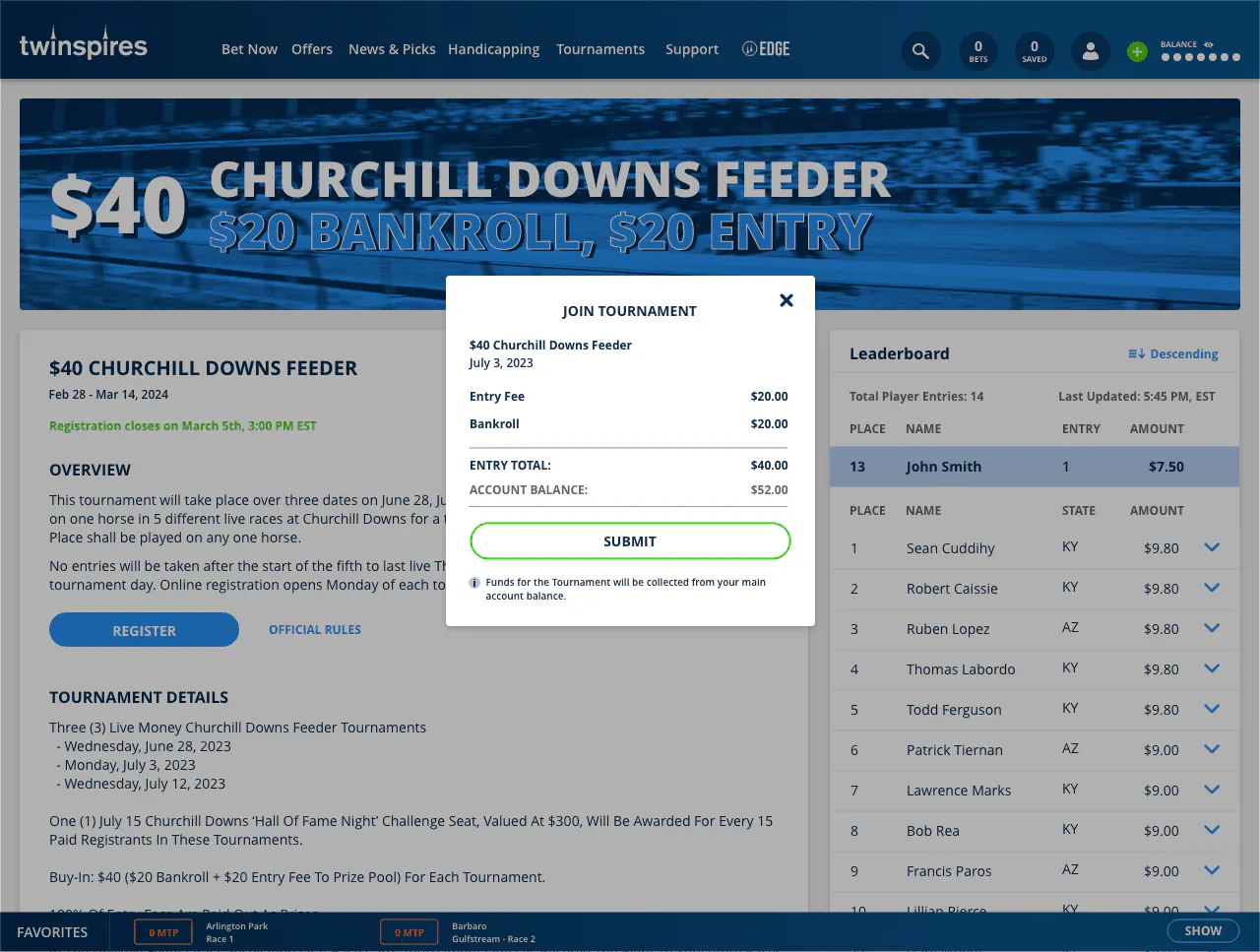Open the user account profile icon
This screenshot has width=1260, height=952.
(1091, 51)
